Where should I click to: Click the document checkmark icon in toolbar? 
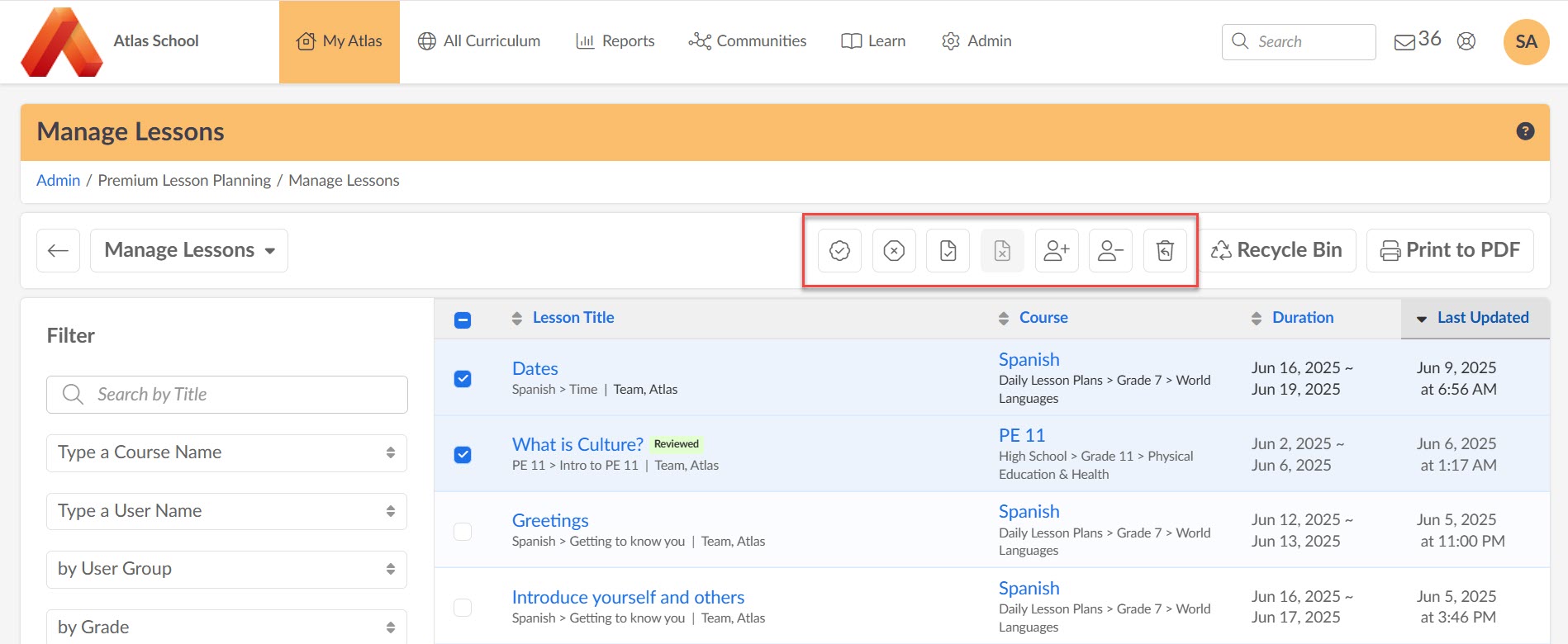click(x=948, y=250)
